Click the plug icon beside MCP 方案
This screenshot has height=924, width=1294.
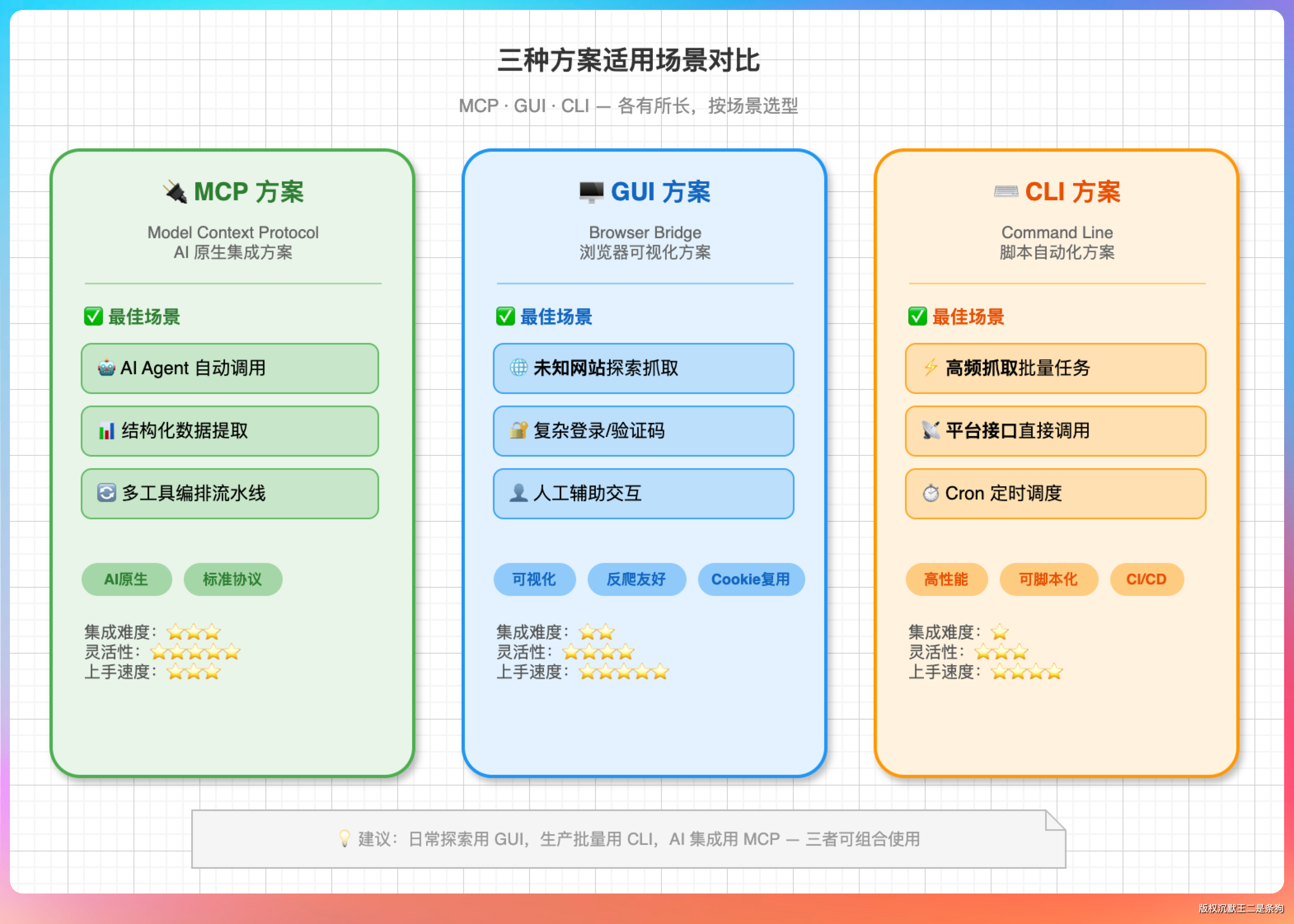pyautogui.click(x=175, y=192)
